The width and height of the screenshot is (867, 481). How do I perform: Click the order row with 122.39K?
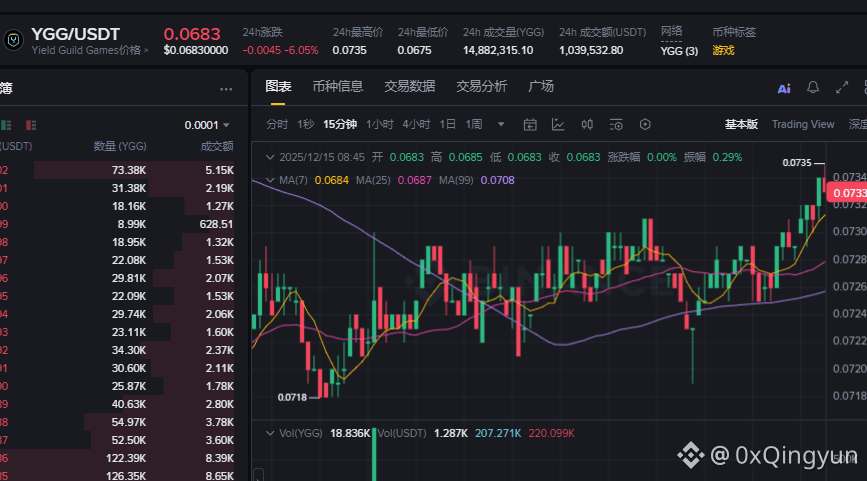point(117,458)
